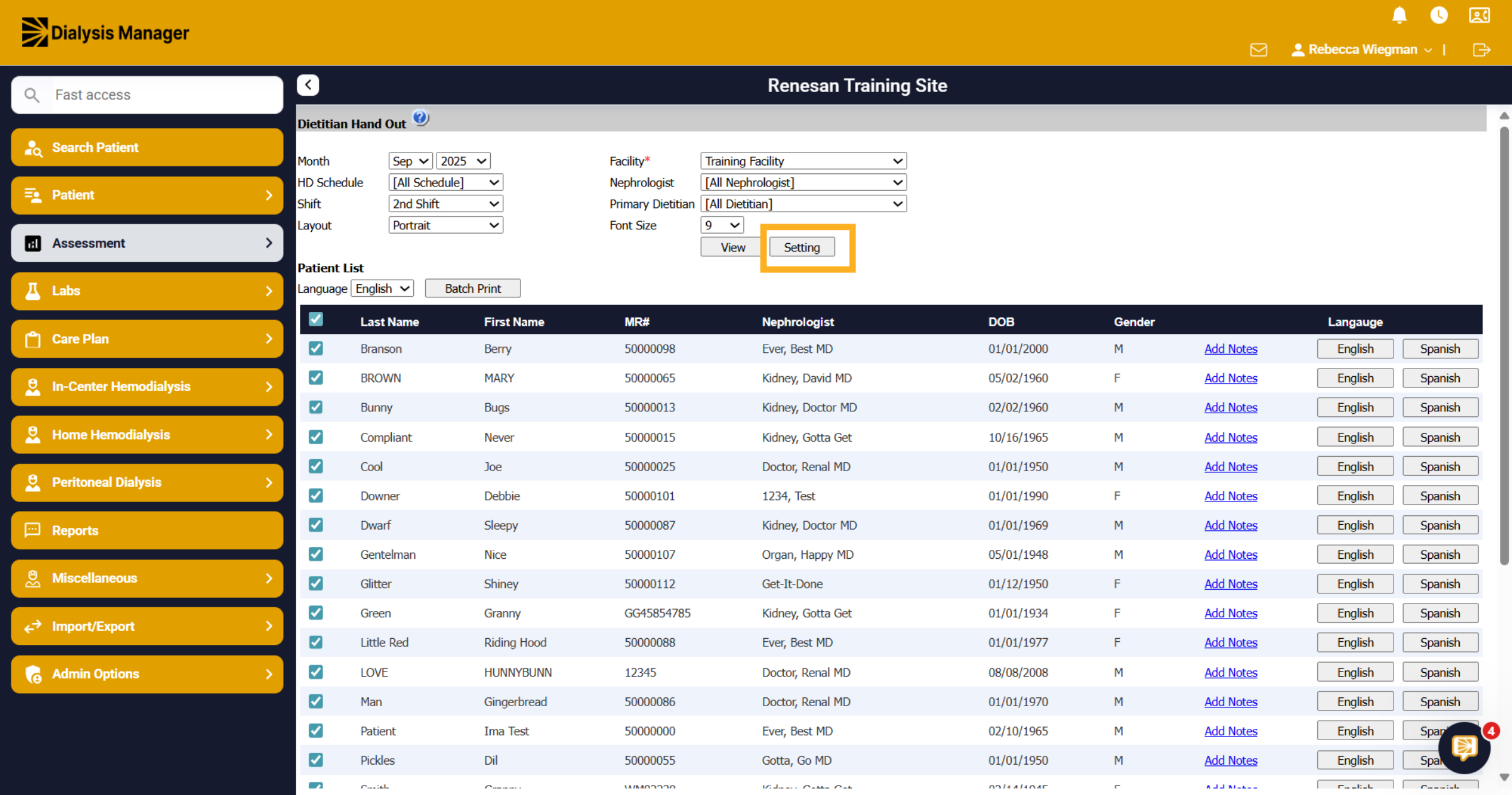Open the Rebecca Wiegman user menu
Viewport: 1512px width, 795px height.
point(1362,50)
